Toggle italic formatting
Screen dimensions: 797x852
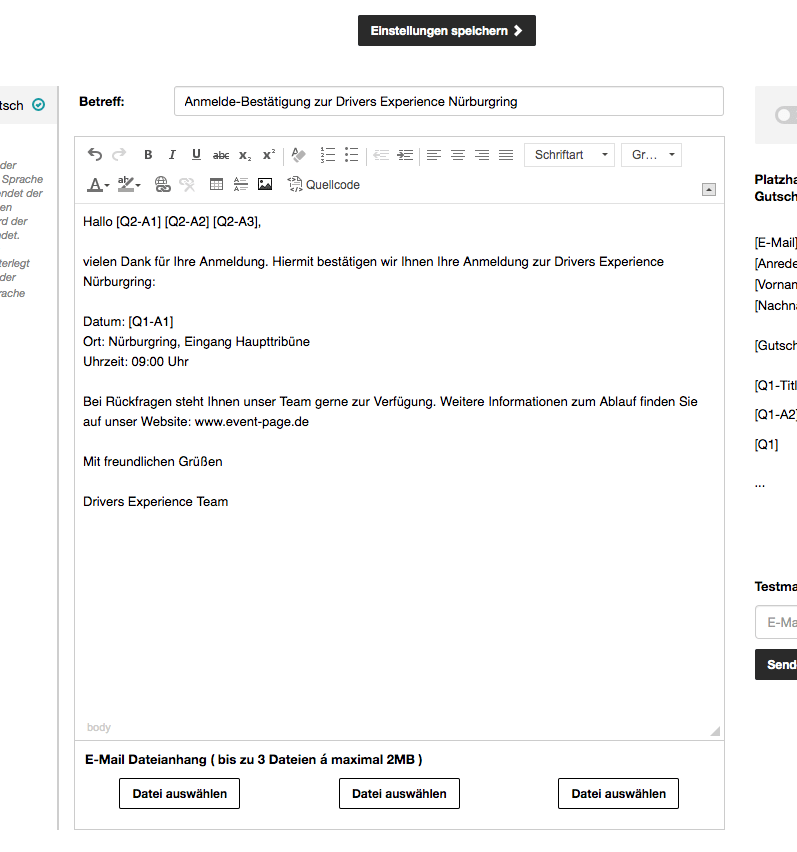172,155
